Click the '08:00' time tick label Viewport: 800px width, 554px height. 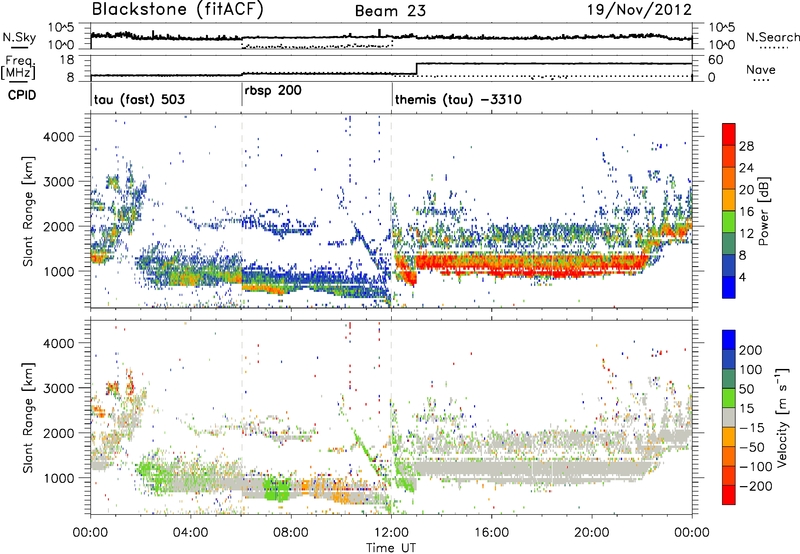(291, 533)
